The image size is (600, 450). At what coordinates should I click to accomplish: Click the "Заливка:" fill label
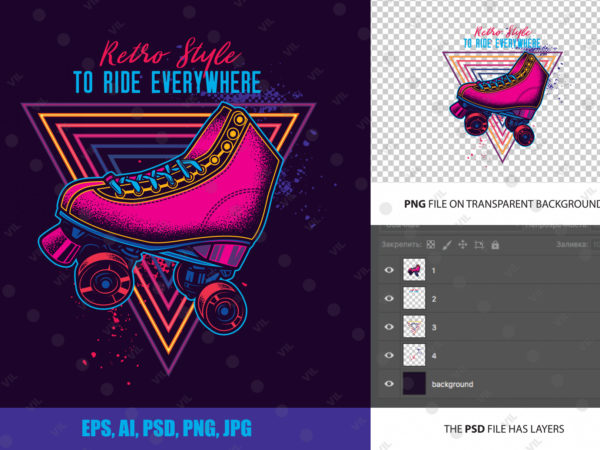[x=572, y=244]
